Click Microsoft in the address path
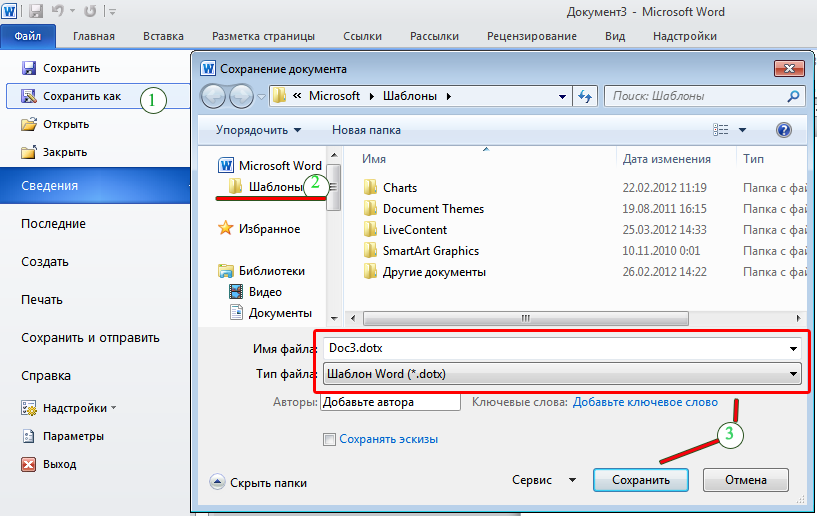 coord(334,96)
